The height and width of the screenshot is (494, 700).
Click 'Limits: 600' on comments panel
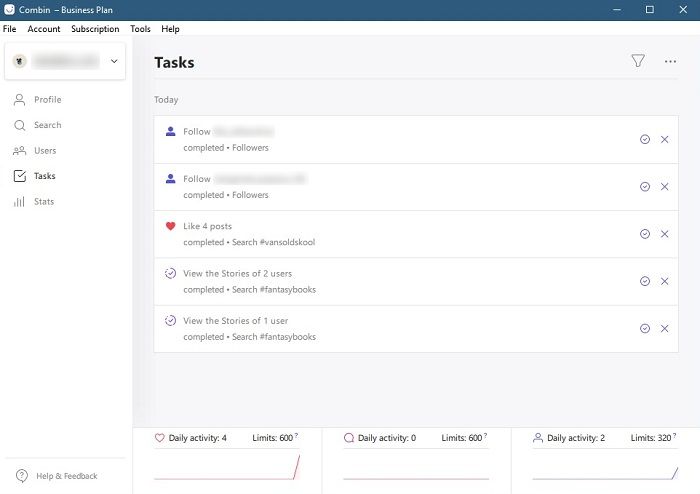pyautogui.click(x=462, y=438)
